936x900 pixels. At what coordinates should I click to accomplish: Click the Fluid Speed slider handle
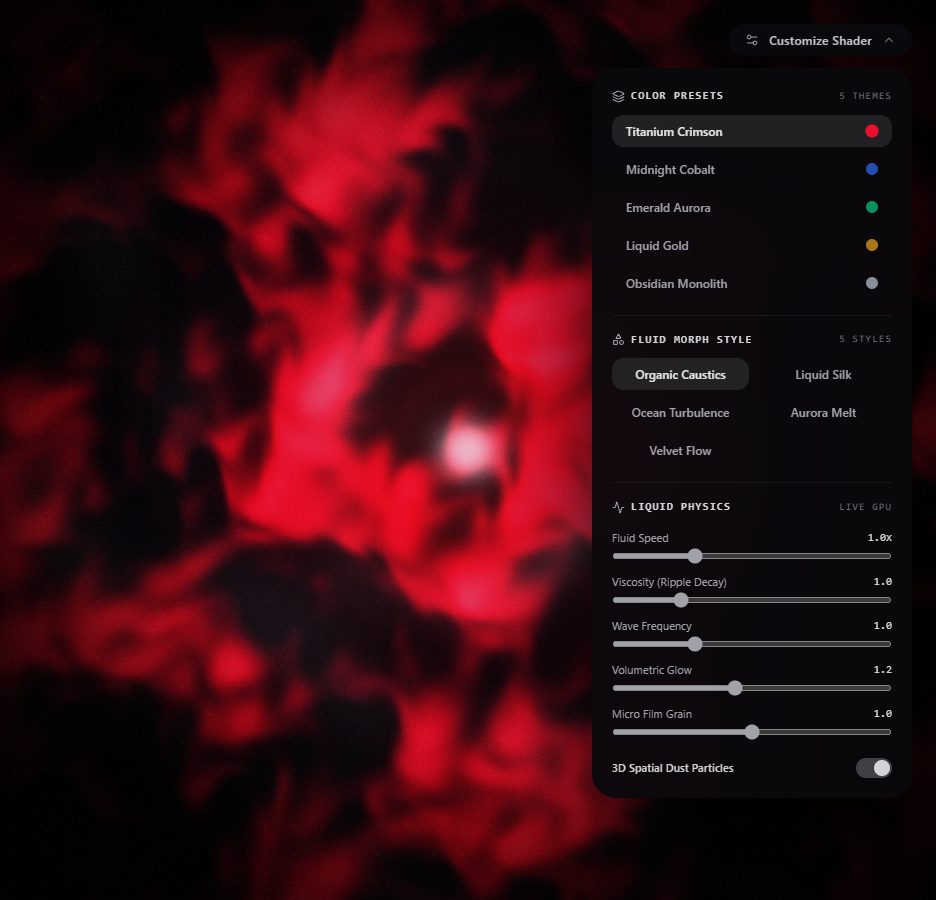pos(695,556)
